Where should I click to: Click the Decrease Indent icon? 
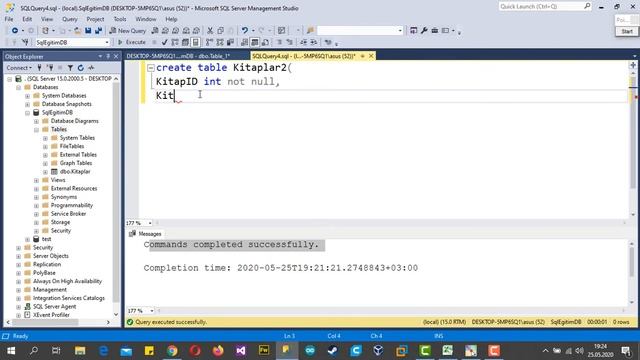click(303, 42)
